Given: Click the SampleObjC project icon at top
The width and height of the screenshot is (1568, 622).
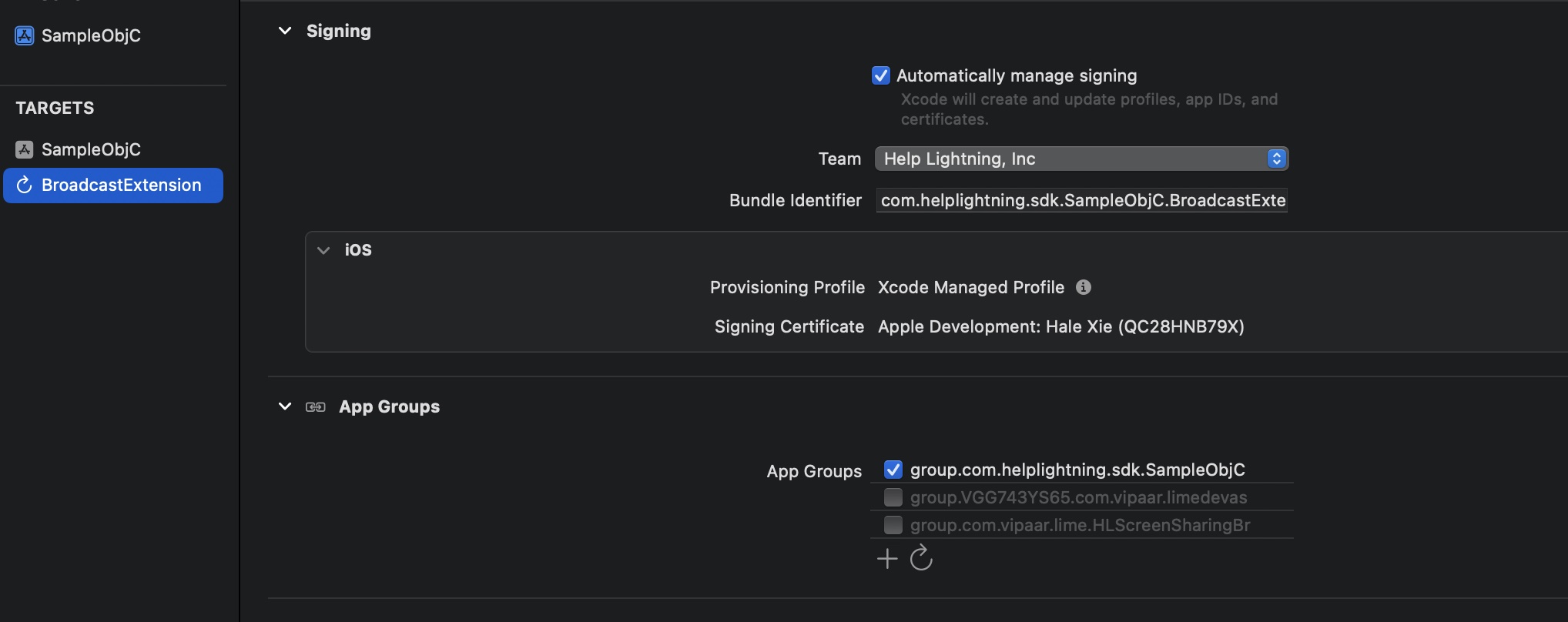Looking at the screenshot, I should pyautogui.click(x=25, y=35).
